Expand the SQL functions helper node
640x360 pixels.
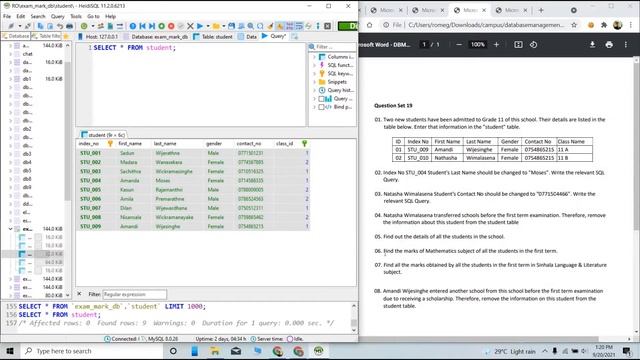coord(315,65)
